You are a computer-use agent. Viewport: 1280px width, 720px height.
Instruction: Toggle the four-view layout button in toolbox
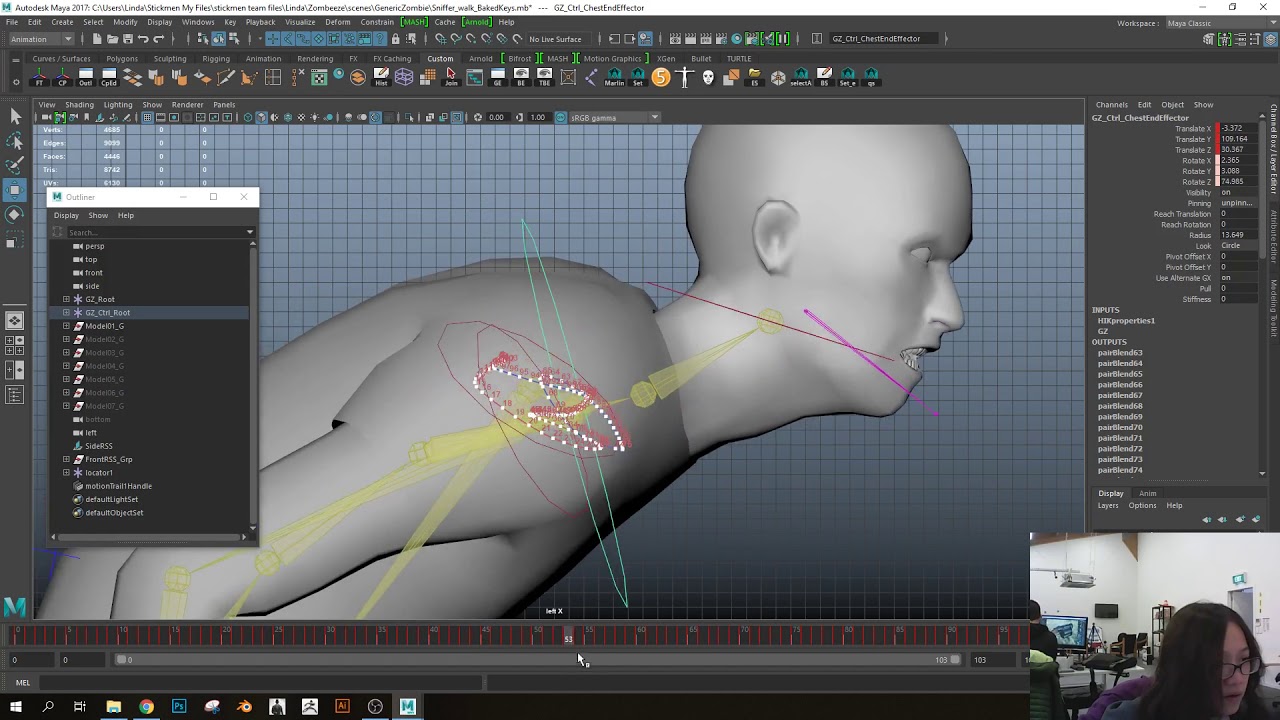14,346
